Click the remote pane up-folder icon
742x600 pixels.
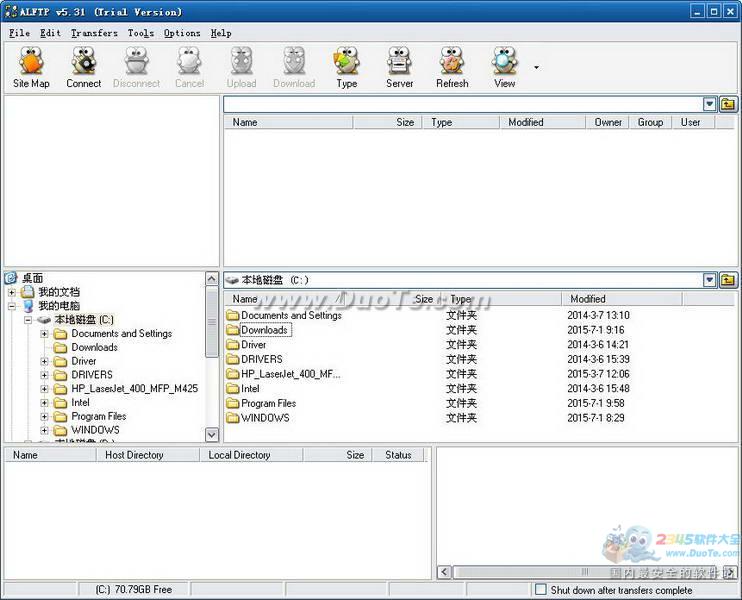pos(728,104)
